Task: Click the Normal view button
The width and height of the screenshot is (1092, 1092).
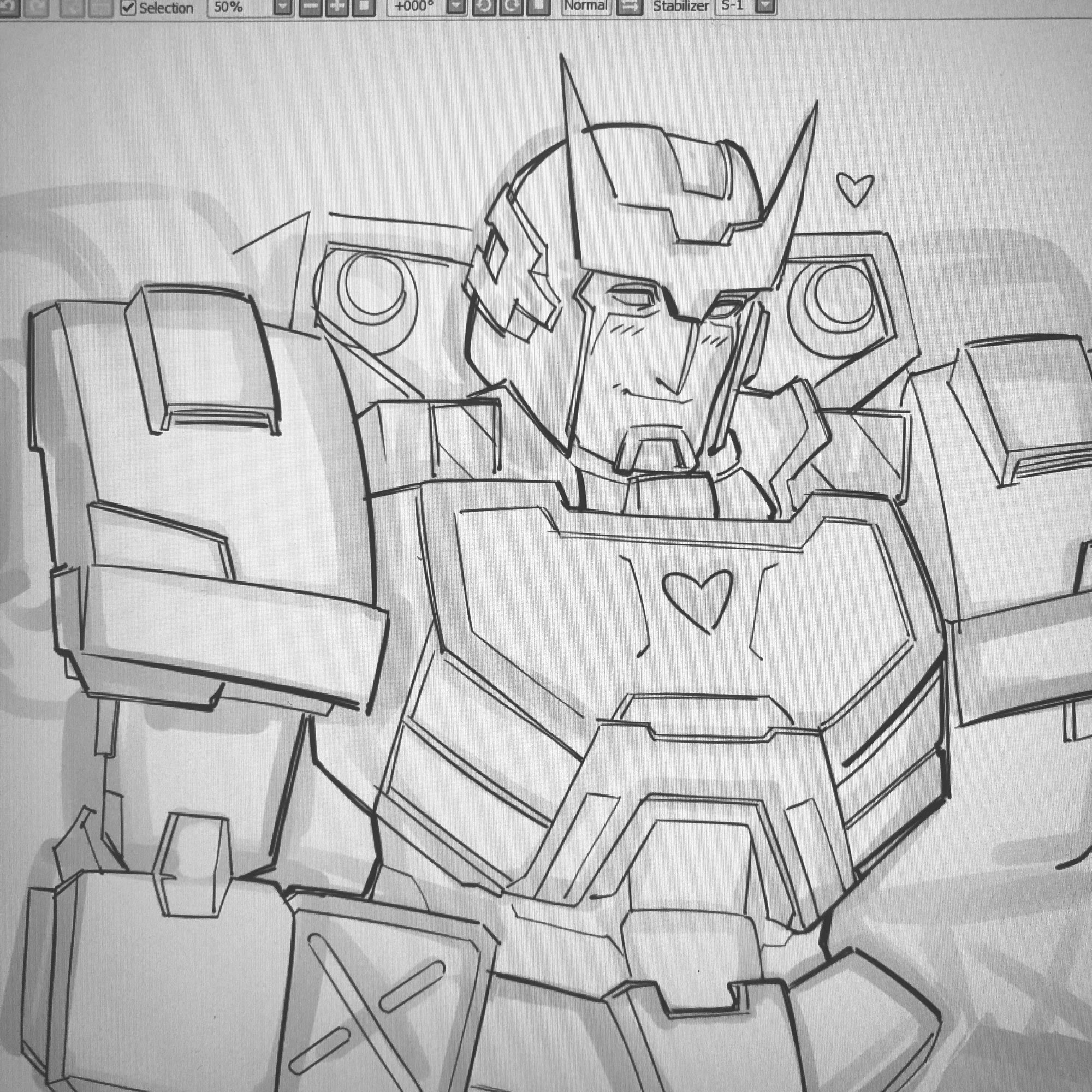Action: (585, 6)
